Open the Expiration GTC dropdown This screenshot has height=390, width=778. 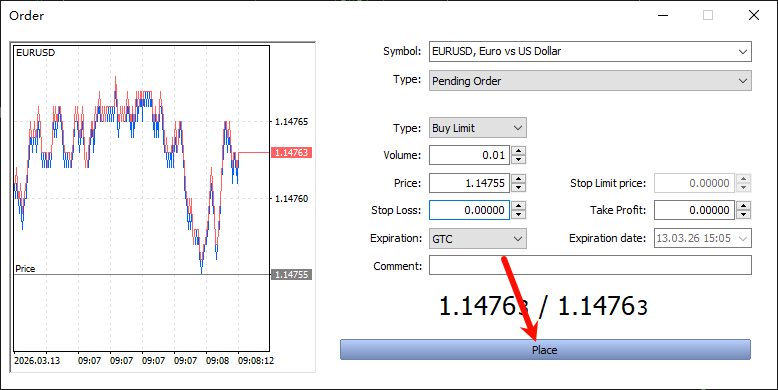tap(477, 239)
